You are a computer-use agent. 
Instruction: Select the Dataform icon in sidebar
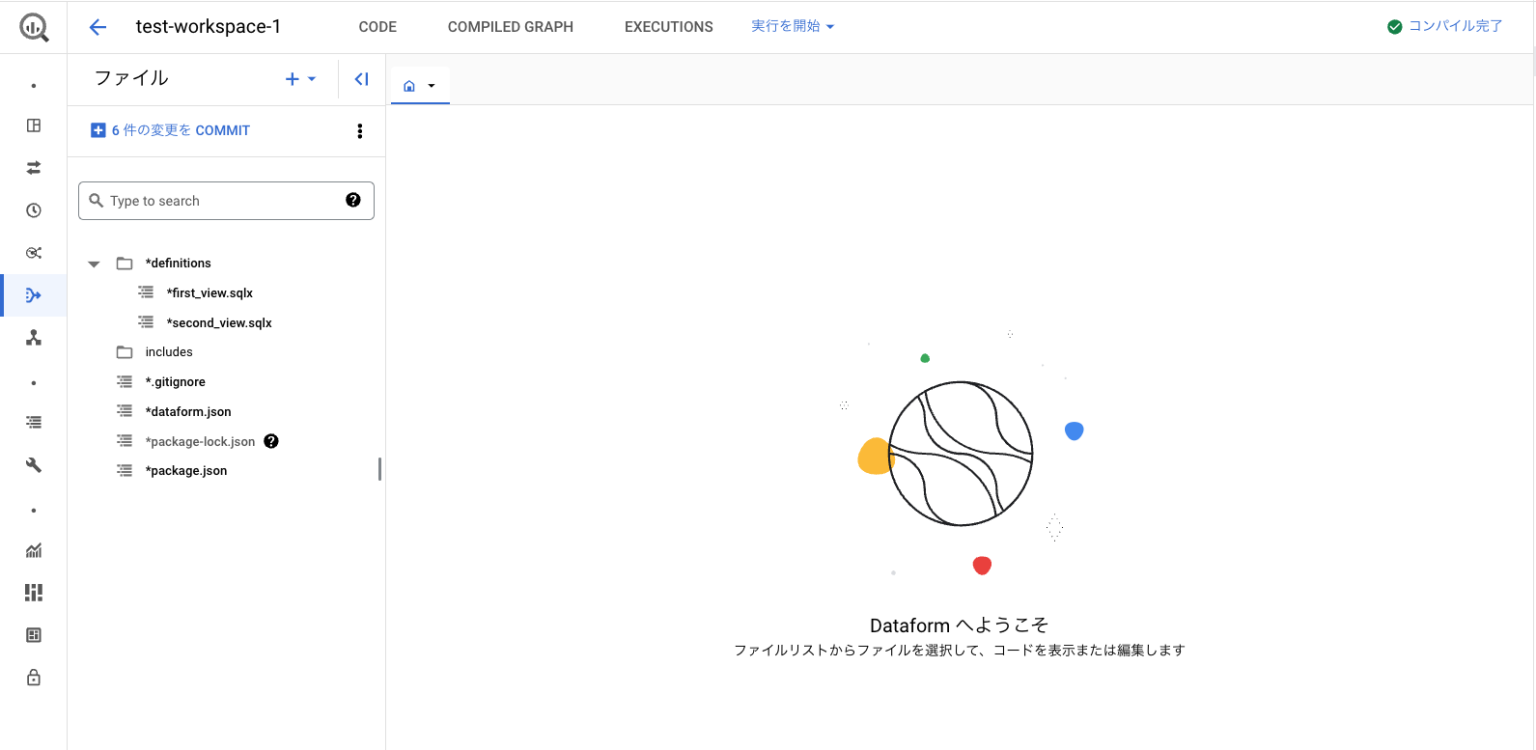point(33,295)
